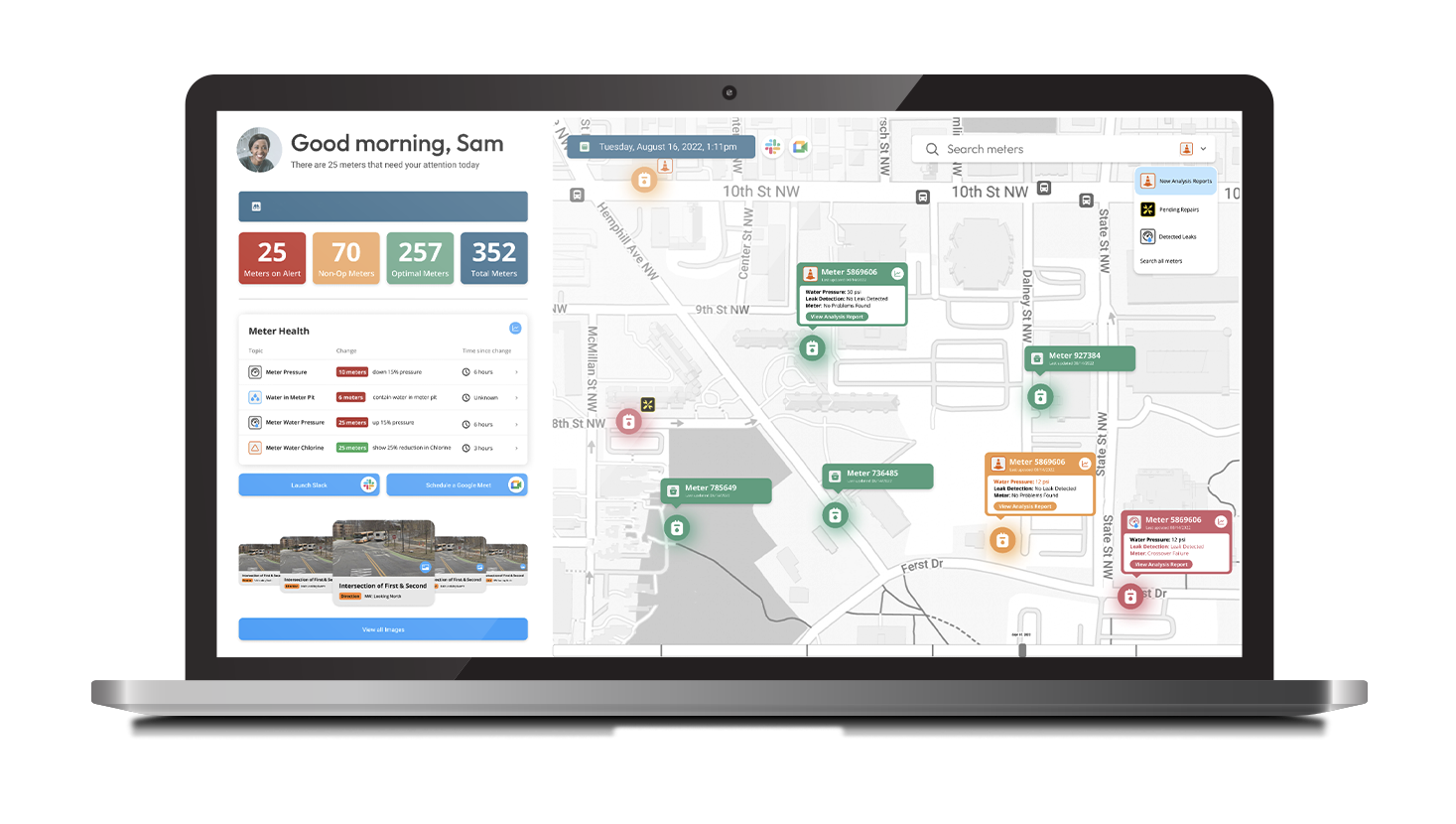The height and width of the screenshot is (824, 1456).
Task: Click the green pin under Meter 785649
Action: pos(677,528)
